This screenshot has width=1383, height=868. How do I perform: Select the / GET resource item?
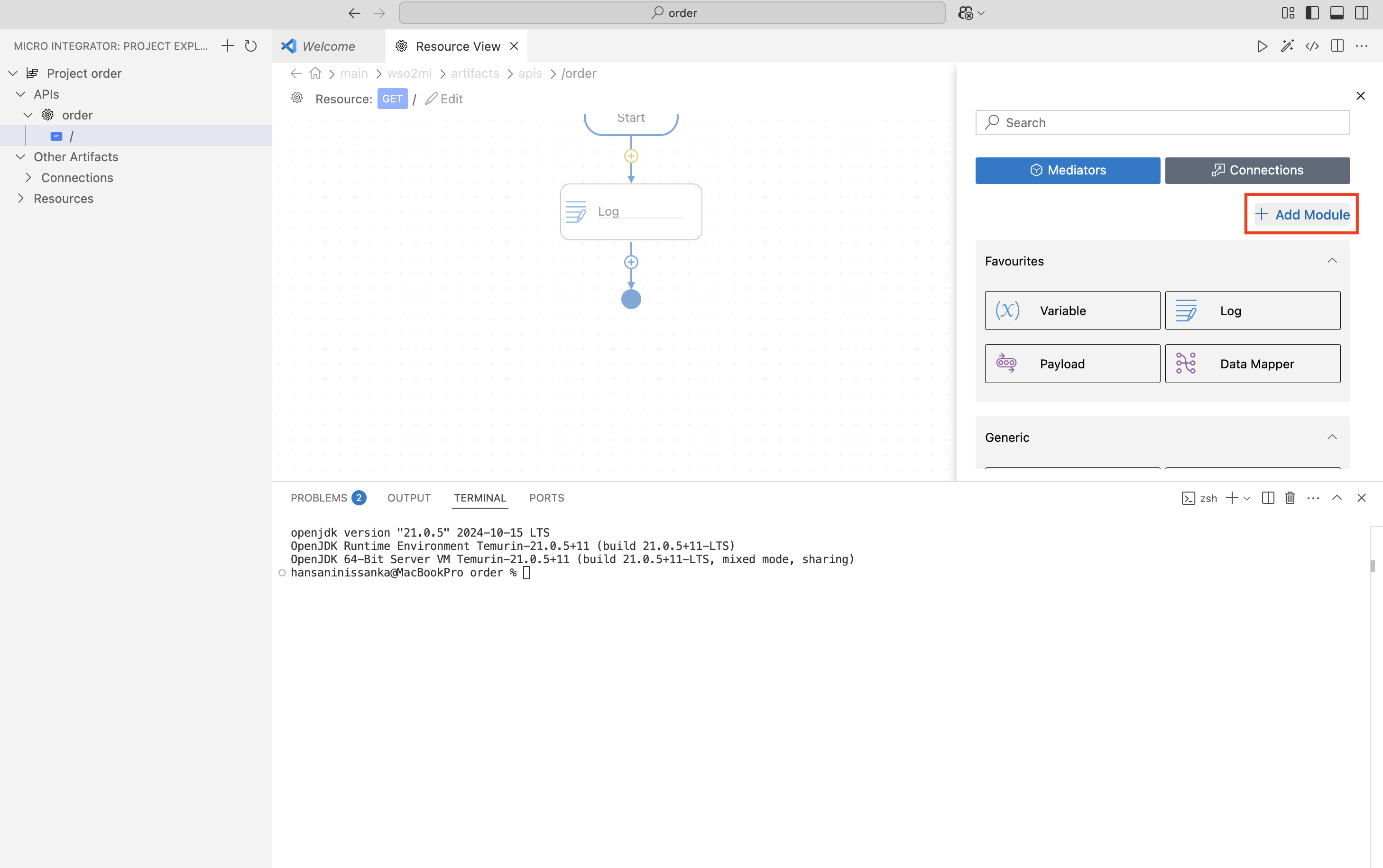[x=136, y=136]
